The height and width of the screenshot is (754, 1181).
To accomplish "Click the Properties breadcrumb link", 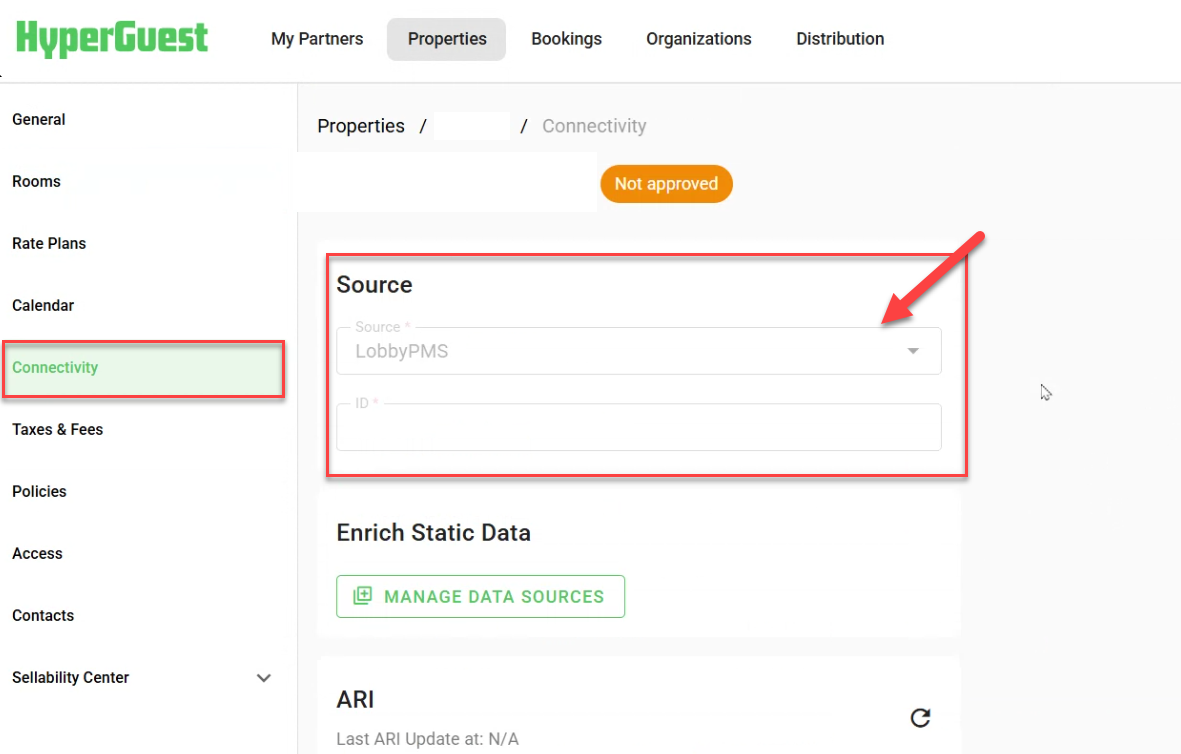I will pyautogui.click(x=361, y=126).
